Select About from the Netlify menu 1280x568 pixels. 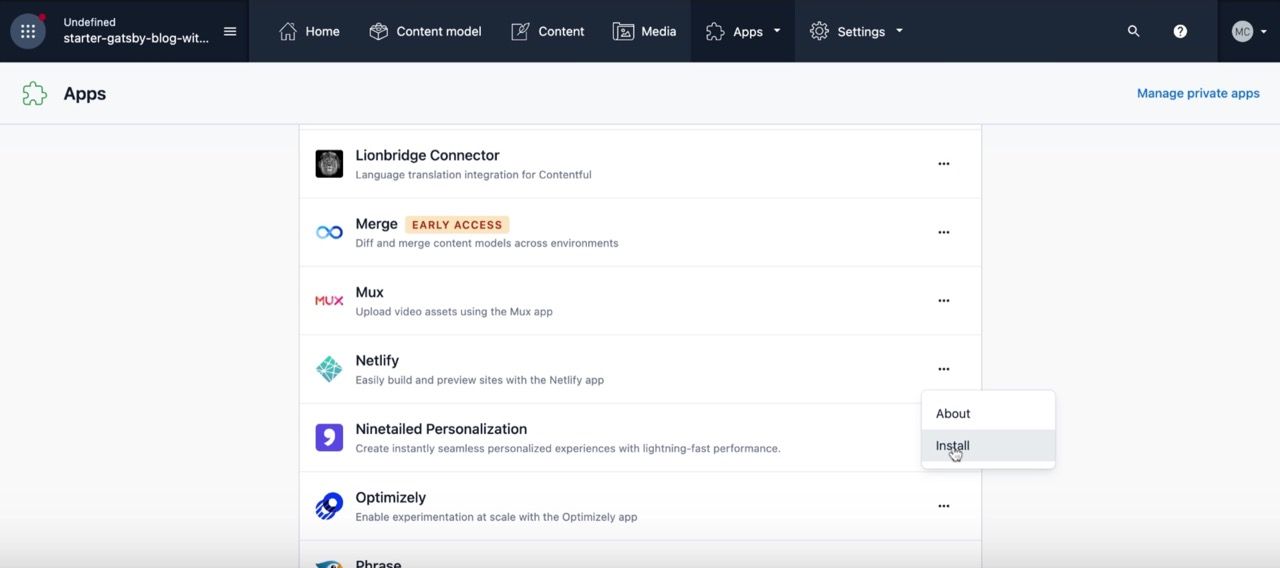tap(988, 413)
